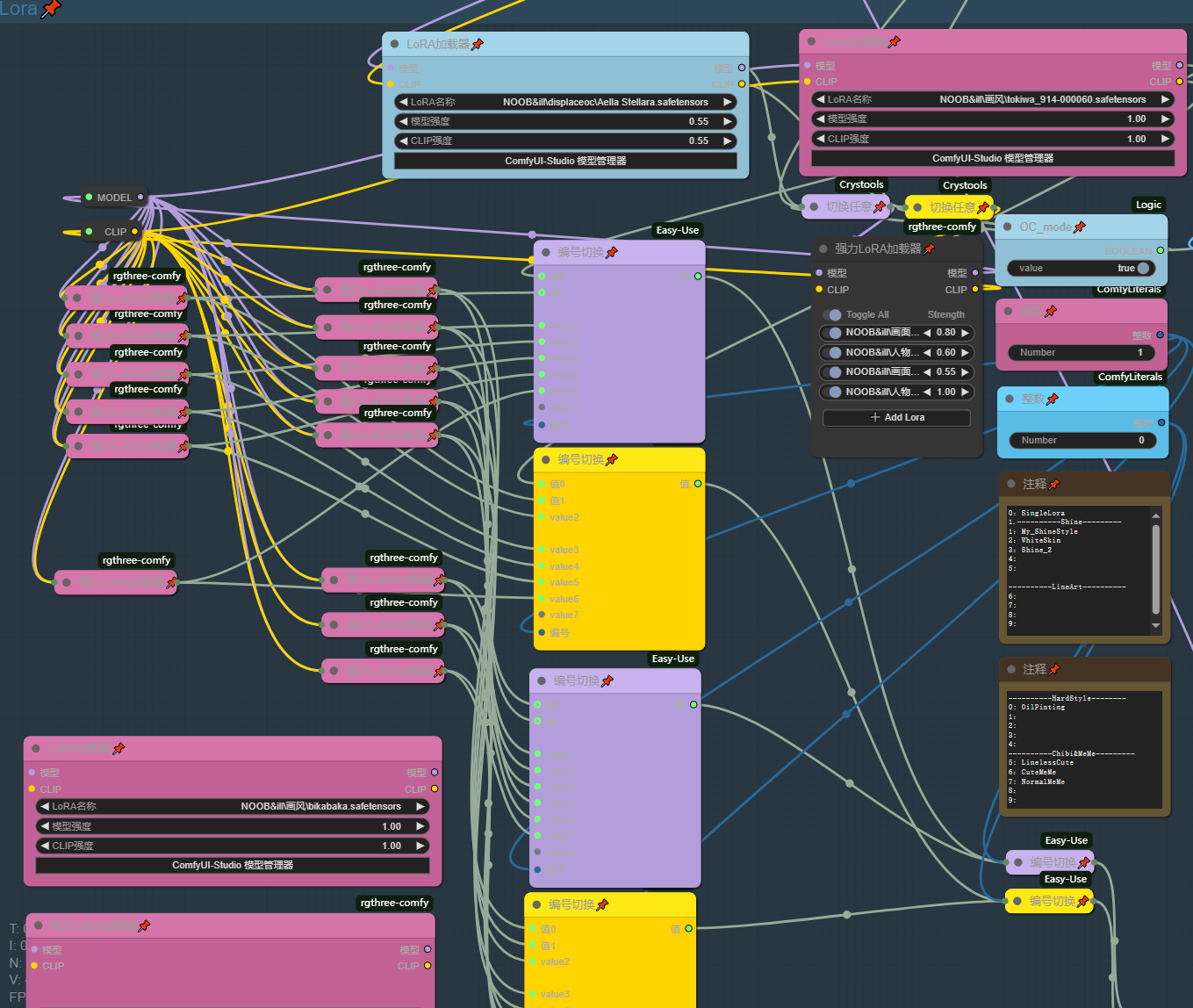The image size is (1193, 1008).
Task: Open LoRA名称 selector showing bikabaka.safetensors
Action: coord(233,806)
